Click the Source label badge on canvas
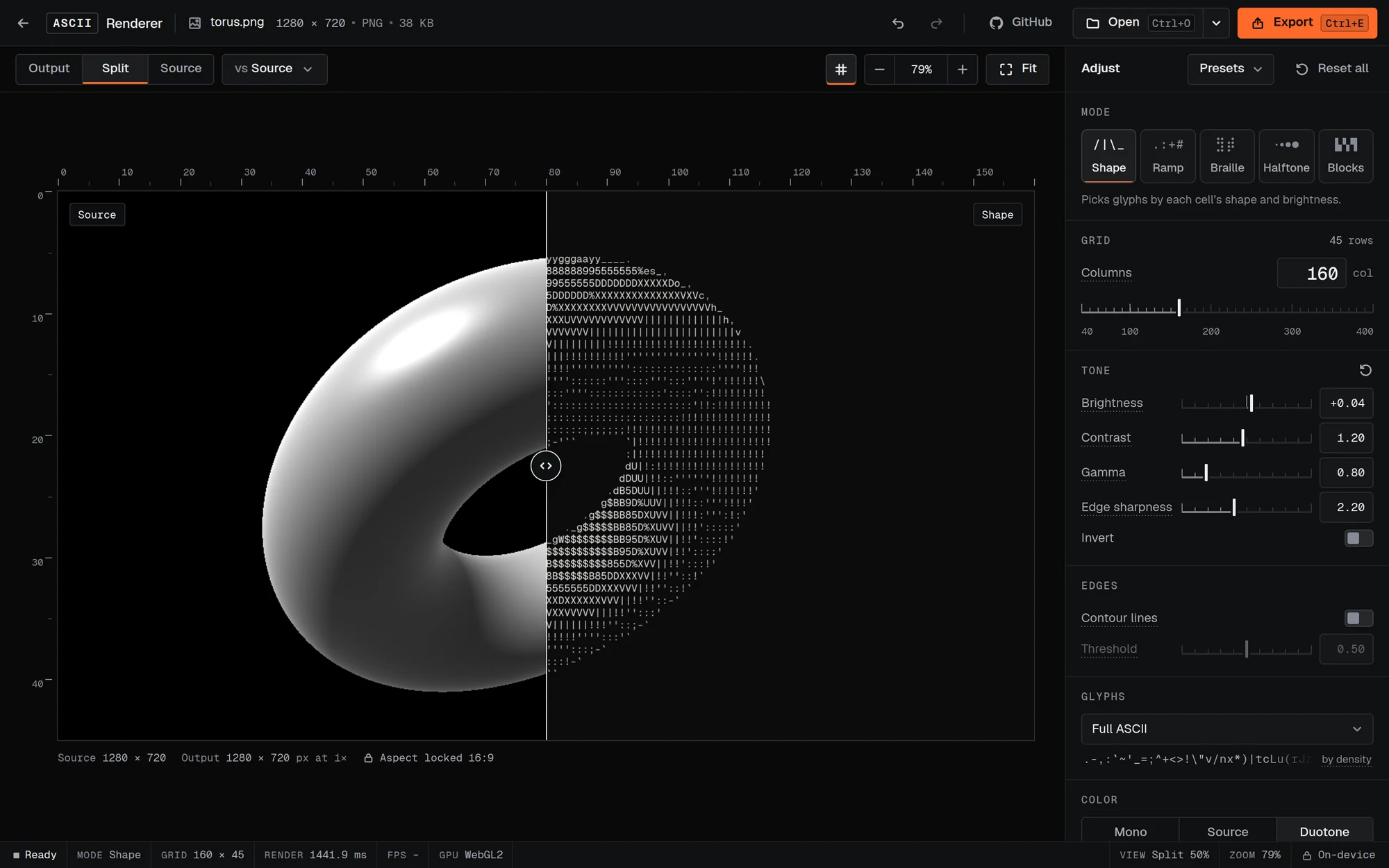The width and height of the screenshot is (1389, 868). 97,215
